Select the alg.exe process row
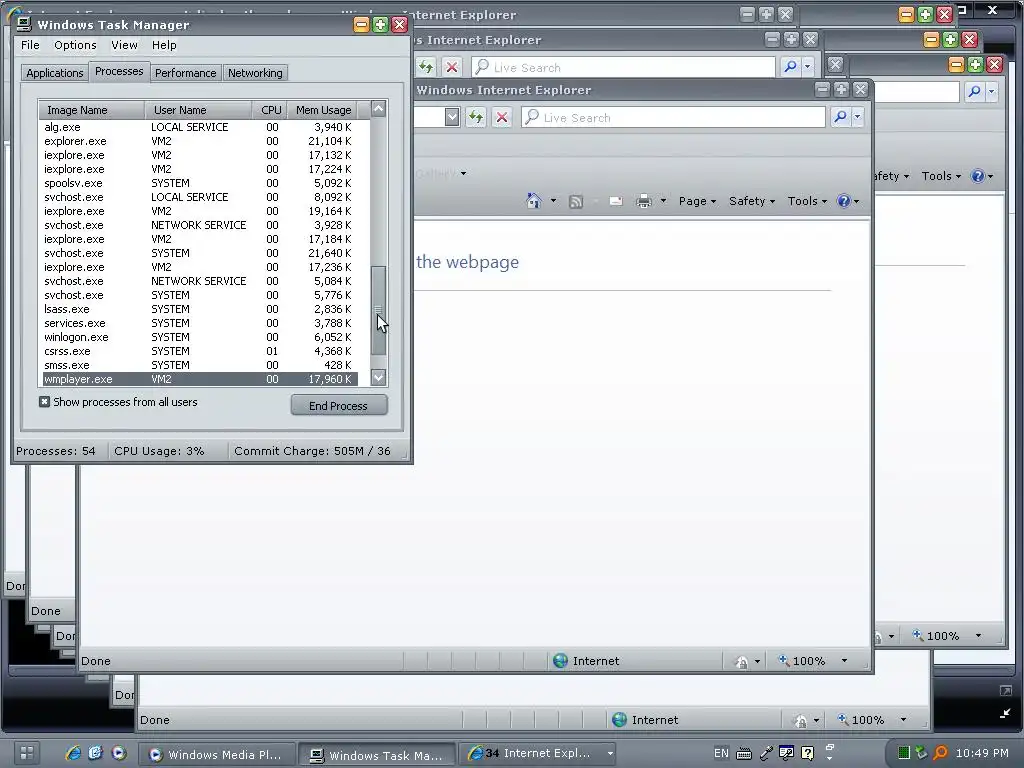Screen dimensions: 1024x768 (200, 127)
